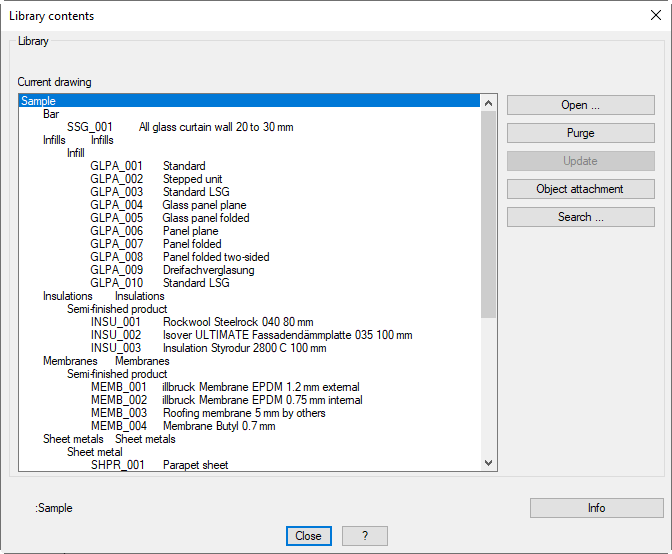Select the Sample root tree entry

[x=38, y=101]
